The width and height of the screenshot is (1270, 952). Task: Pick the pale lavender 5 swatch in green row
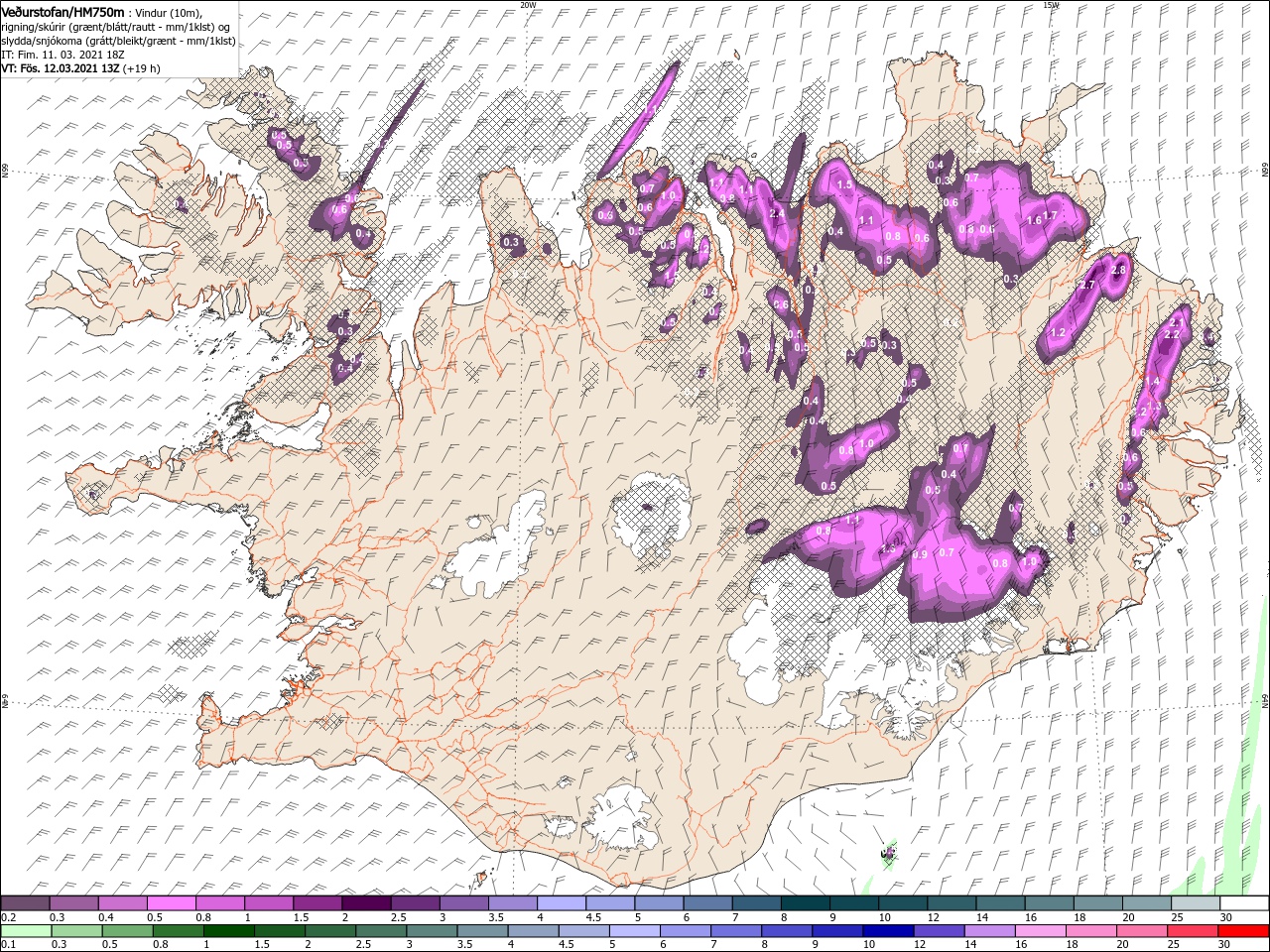pyautogui.click(x=635, y=930)
